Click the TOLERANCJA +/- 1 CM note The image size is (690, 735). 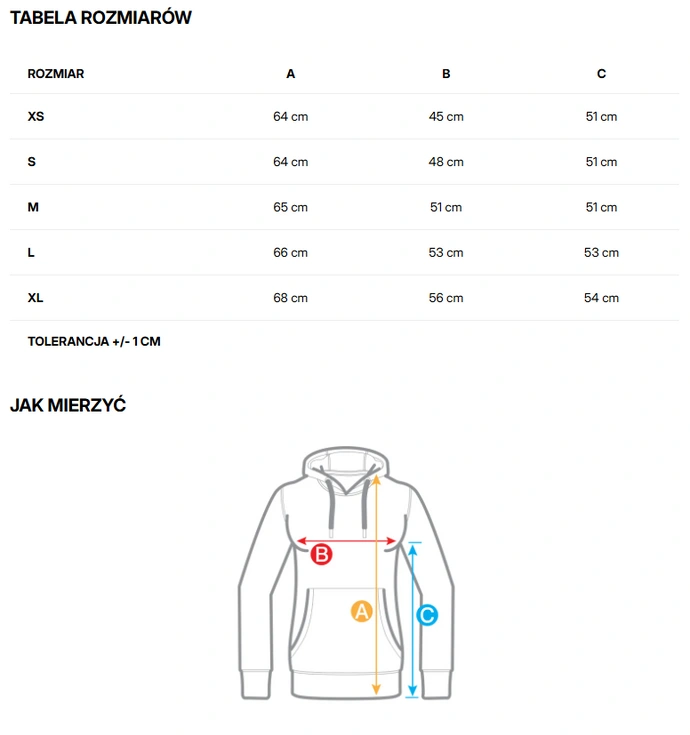[x=94, y=341]
